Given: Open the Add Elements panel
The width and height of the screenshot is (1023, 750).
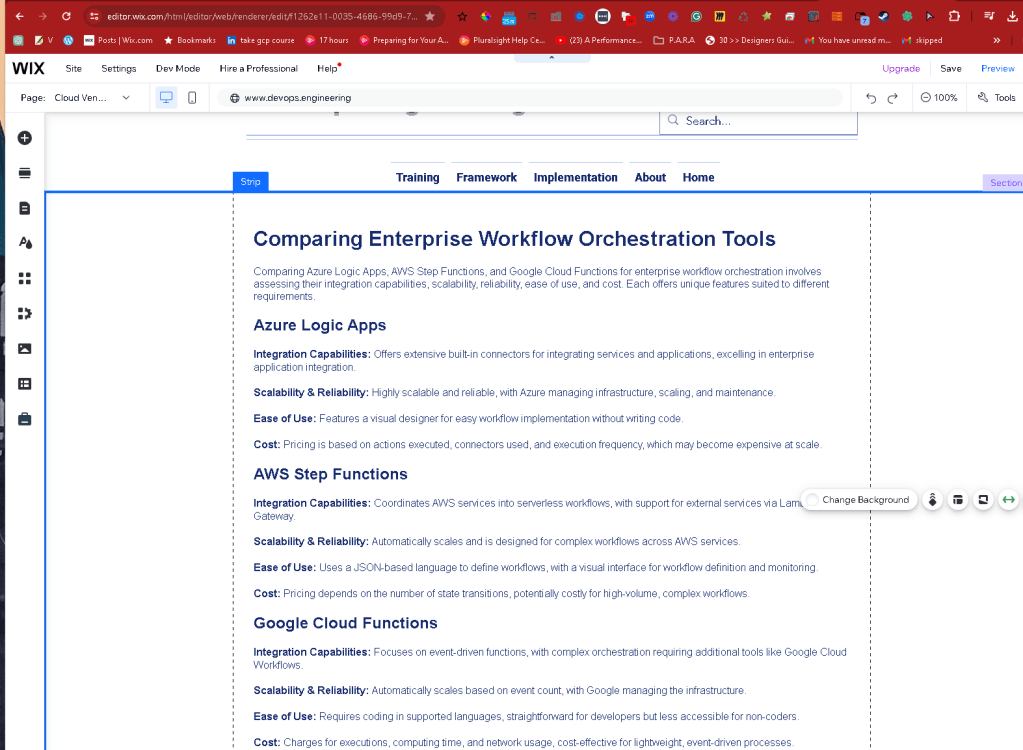Looking at the screenshot, I should tap(25, 138).
